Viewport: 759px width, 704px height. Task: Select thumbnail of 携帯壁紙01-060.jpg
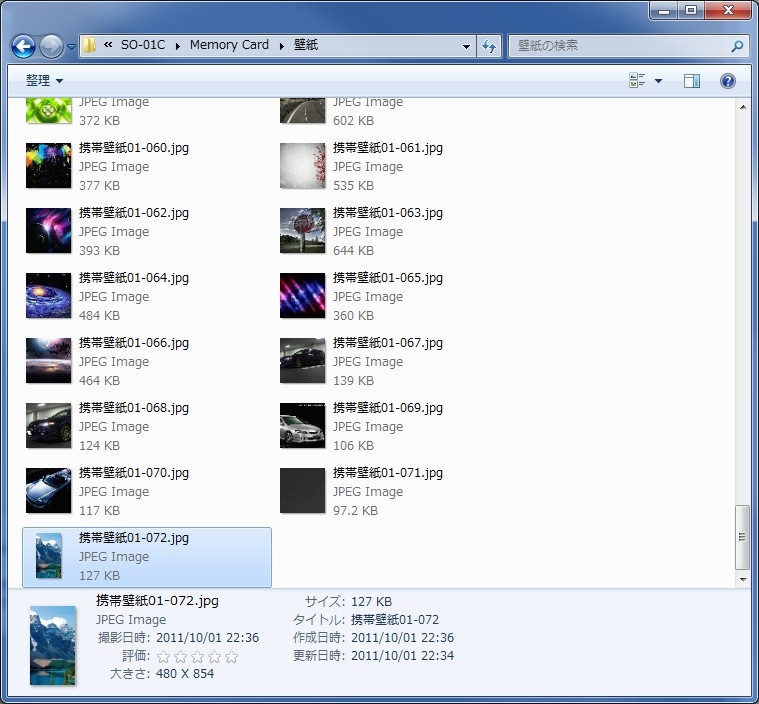48,166
